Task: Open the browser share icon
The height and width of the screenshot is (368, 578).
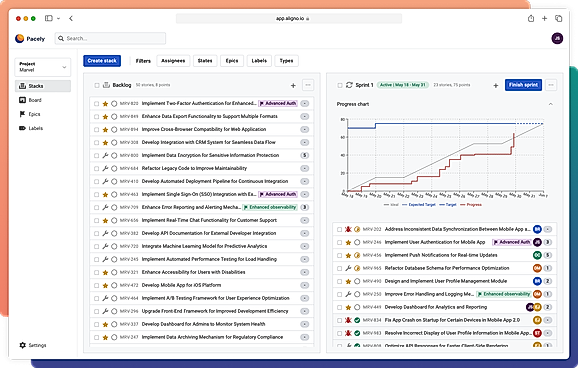Action: pyautogui.click(x=531, y=18)
